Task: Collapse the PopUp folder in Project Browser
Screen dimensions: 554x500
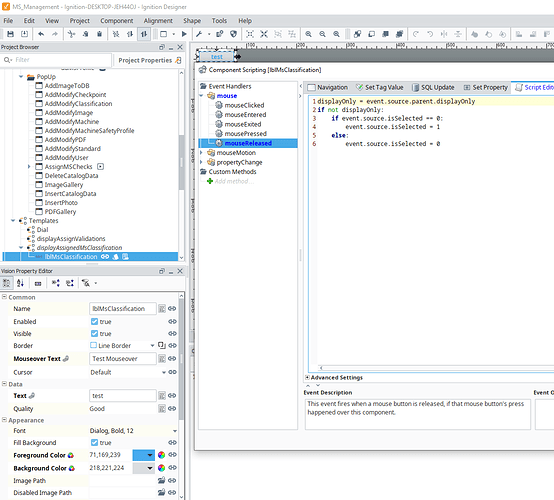Action: (x=21, y=77)
